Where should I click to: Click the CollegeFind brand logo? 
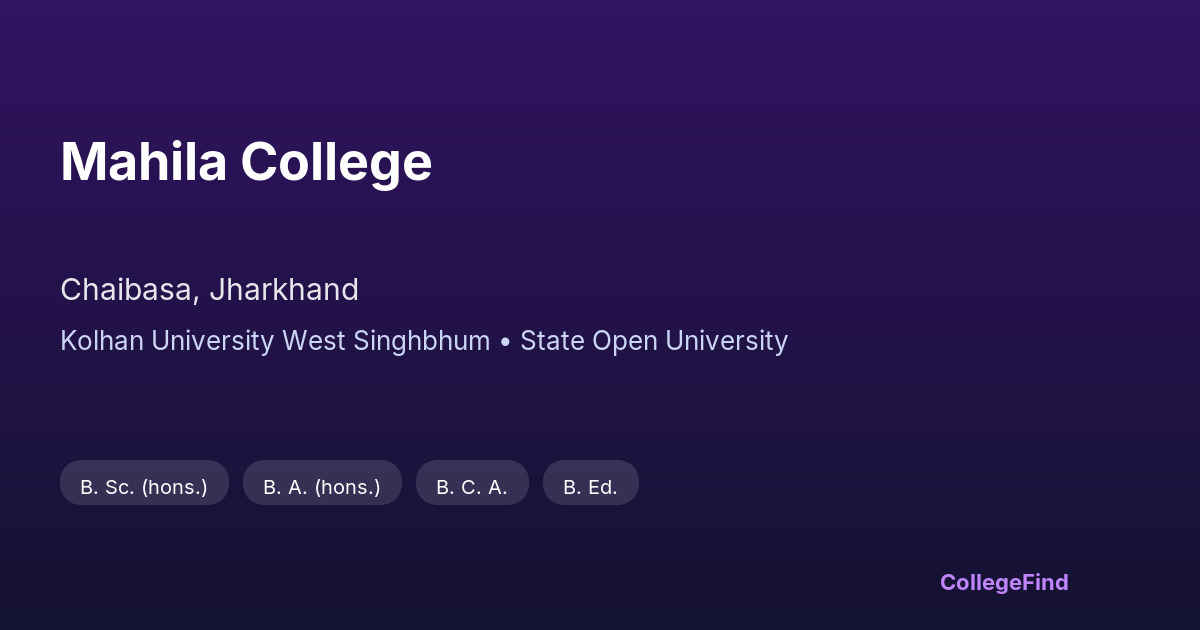[1004, 582]
